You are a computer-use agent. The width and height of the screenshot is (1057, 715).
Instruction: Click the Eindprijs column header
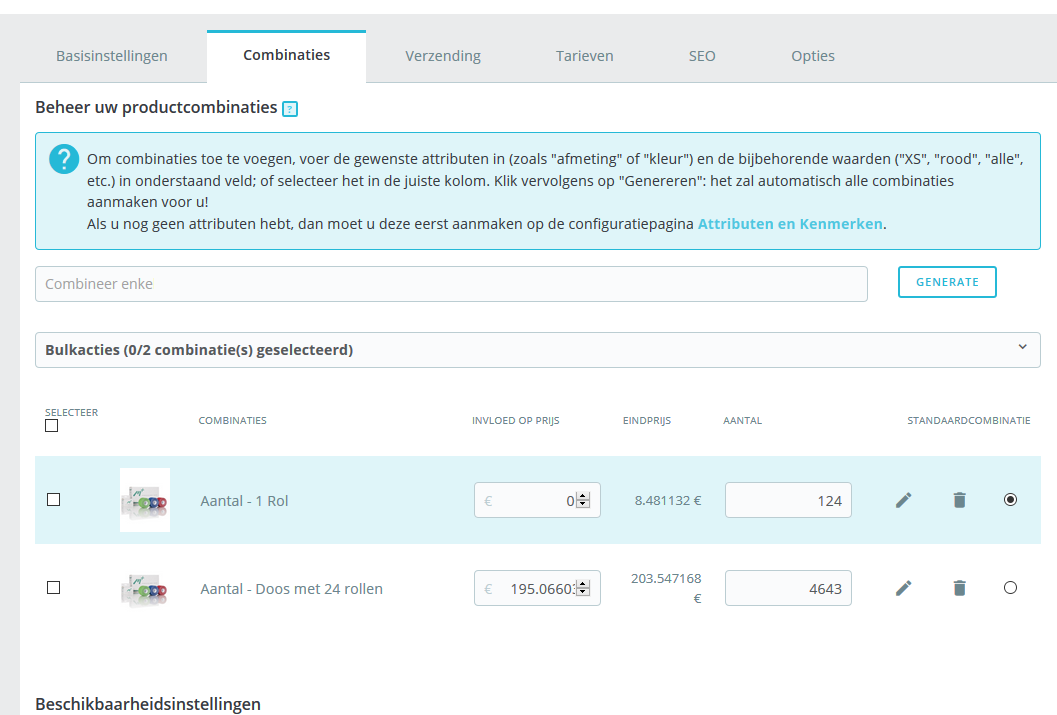646,421
